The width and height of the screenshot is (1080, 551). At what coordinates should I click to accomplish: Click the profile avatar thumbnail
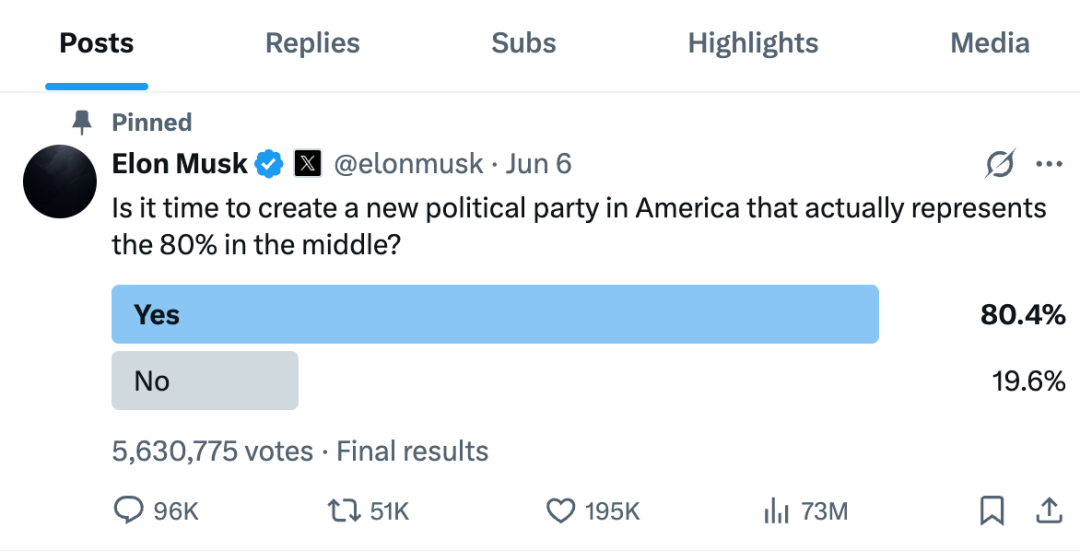tap(59, 181)
